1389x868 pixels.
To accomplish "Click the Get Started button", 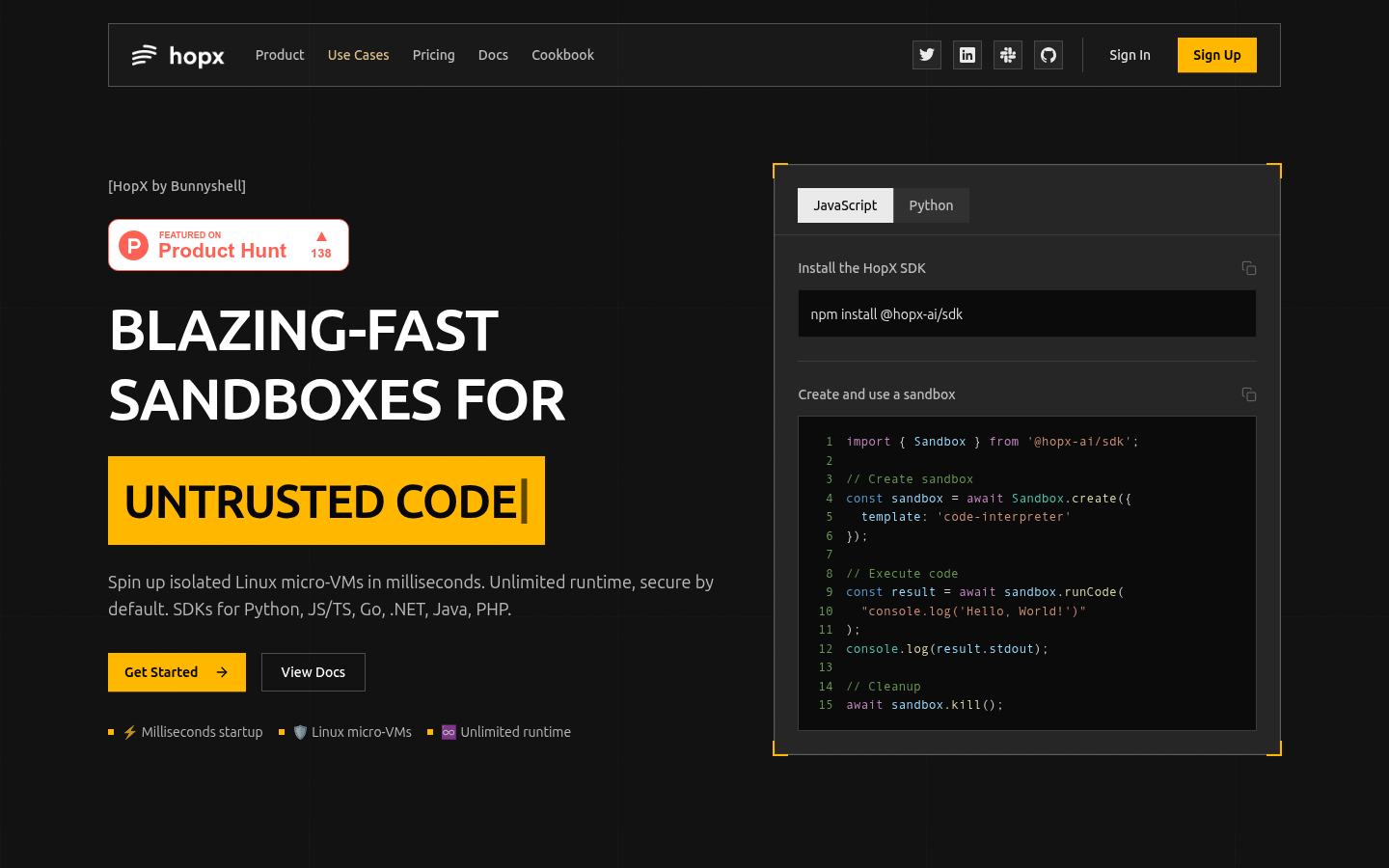I will coord(177,672).
